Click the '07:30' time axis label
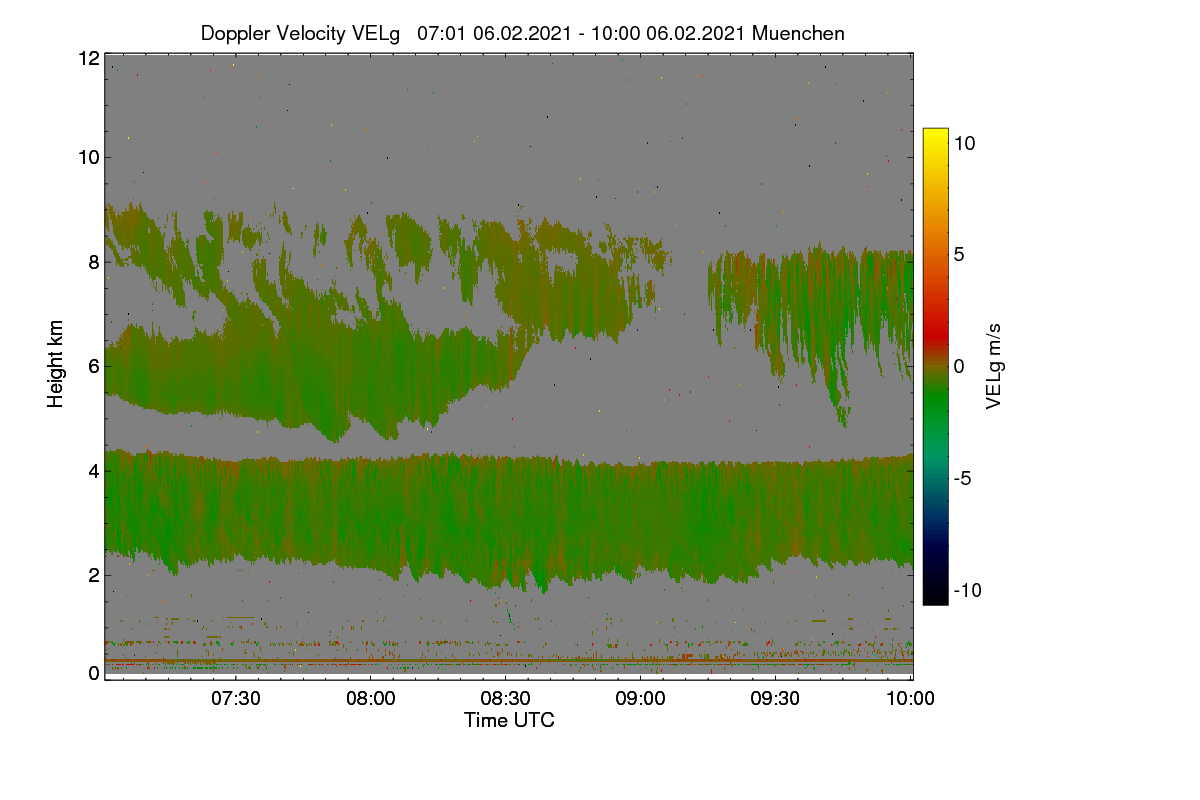 [235, 699]
